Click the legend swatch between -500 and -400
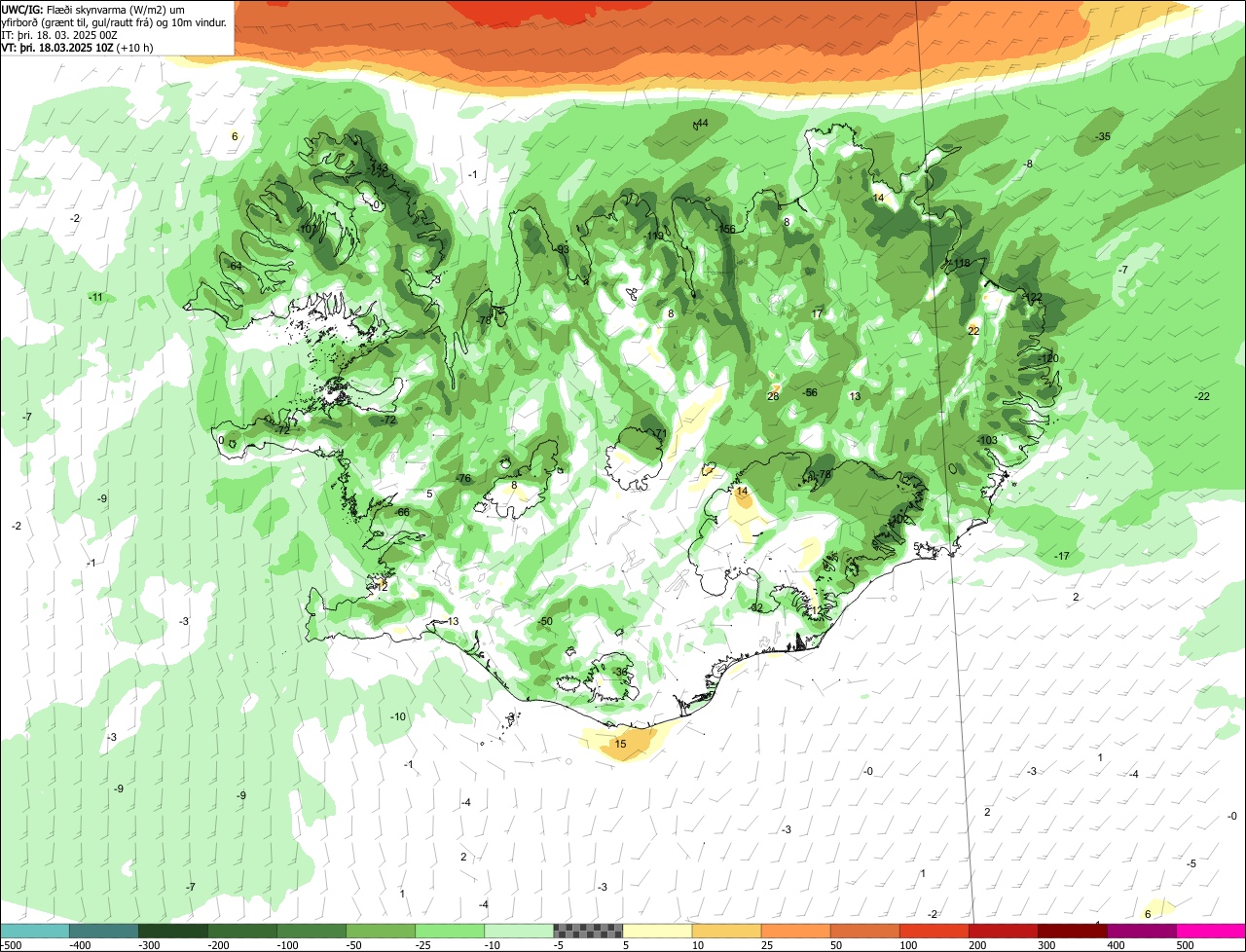 pyautogui.click(x=35, y=931)
